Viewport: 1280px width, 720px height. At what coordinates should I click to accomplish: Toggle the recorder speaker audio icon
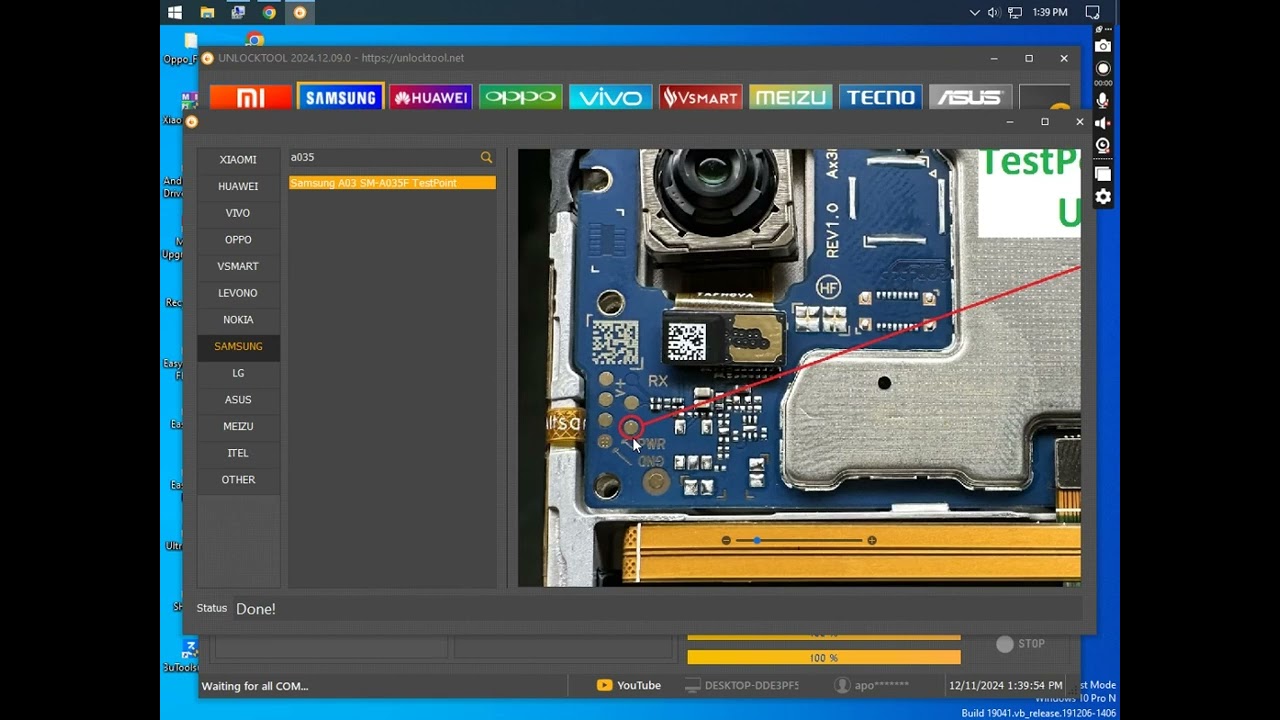point(1103,122)
